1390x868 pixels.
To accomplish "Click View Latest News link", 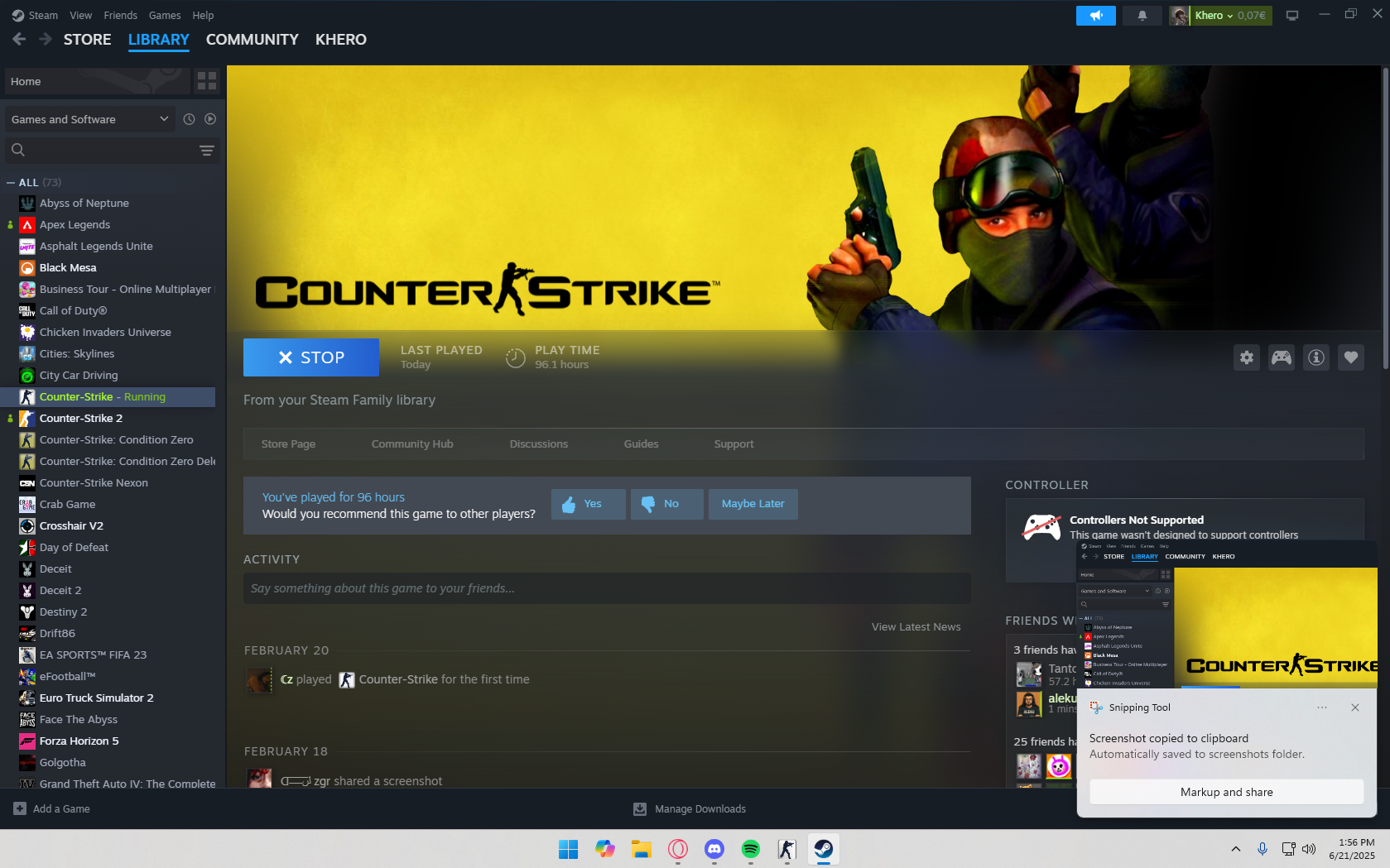I will [x=916, y=627].
